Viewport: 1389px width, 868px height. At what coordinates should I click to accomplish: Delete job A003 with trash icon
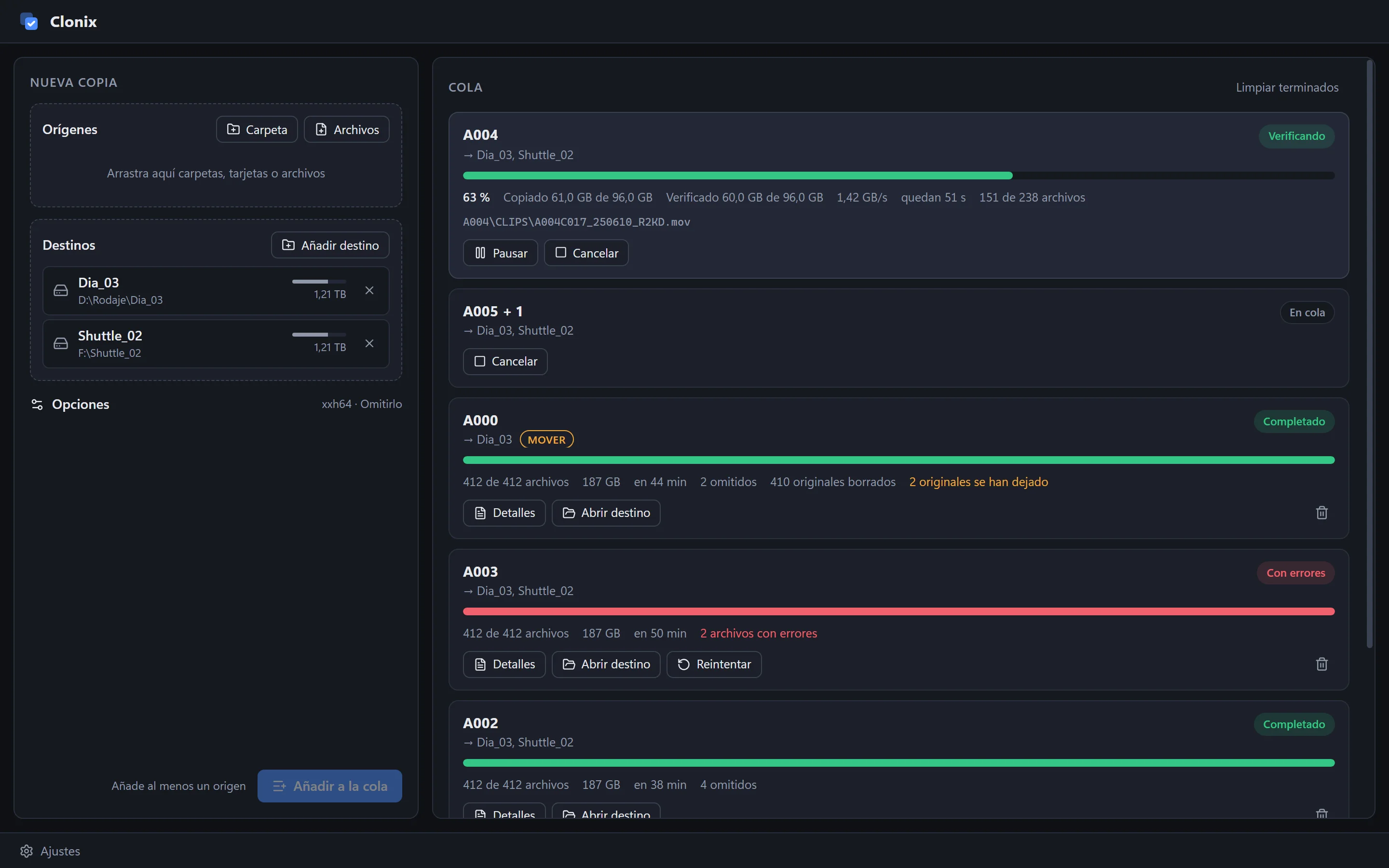pos(1322,664)
